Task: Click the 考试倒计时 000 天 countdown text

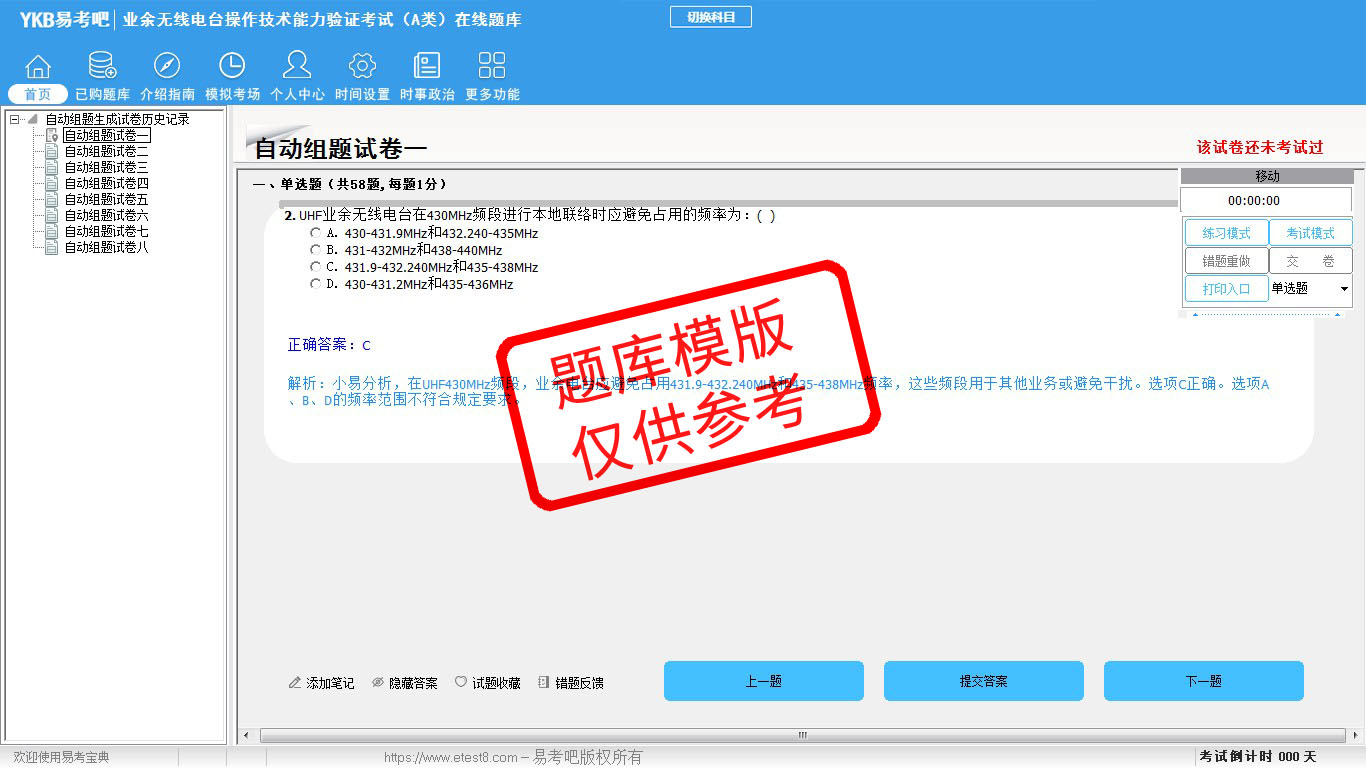Action: click(x=1258, y=757)
